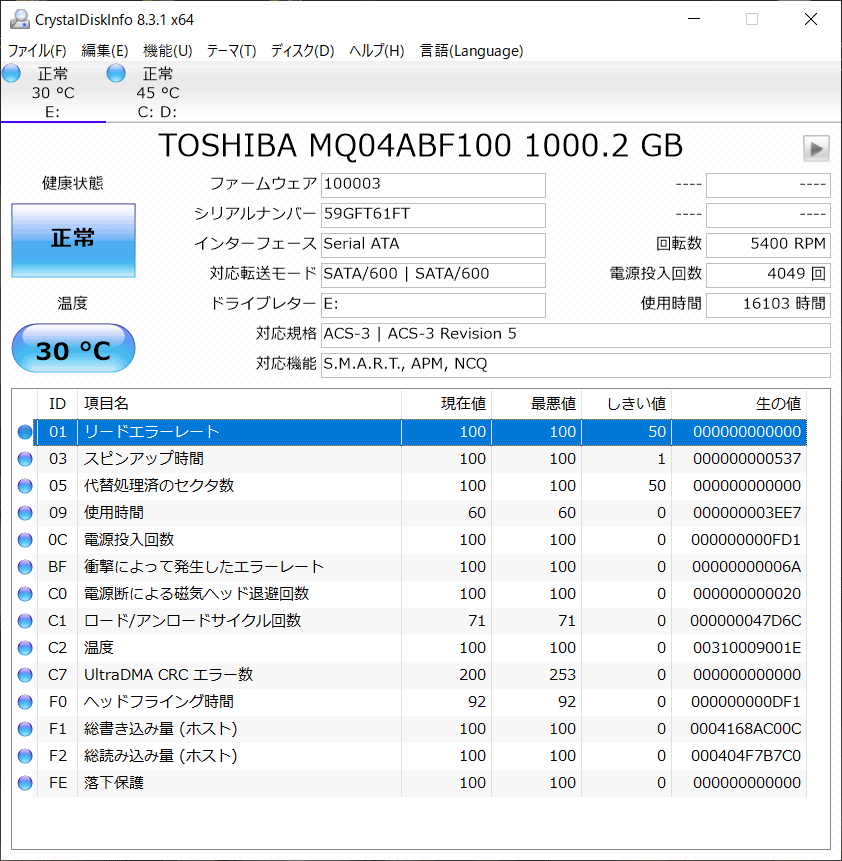The image size is (842, 861).
Task: Click the インターフェース field showing Serial ATA
Action: pyautogui.click(x=433, y=245)
